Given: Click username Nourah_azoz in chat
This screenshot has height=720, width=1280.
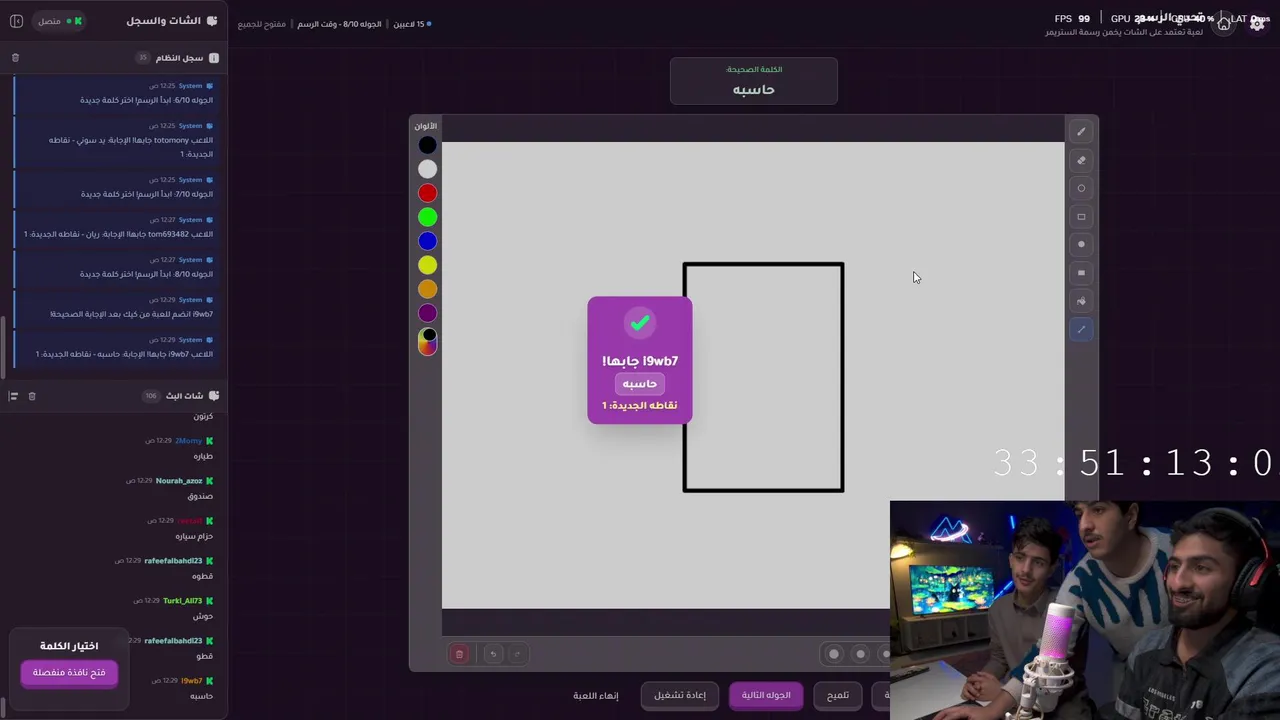Looking at the screenshot, I should point(179,481).
